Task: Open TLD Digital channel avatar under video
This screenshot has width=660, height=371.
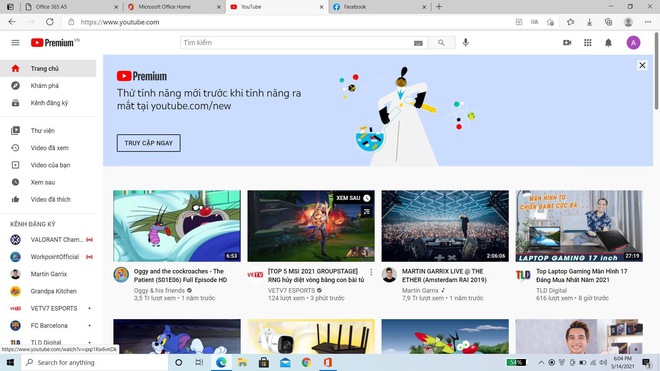Action: click(x=523, y=275)
